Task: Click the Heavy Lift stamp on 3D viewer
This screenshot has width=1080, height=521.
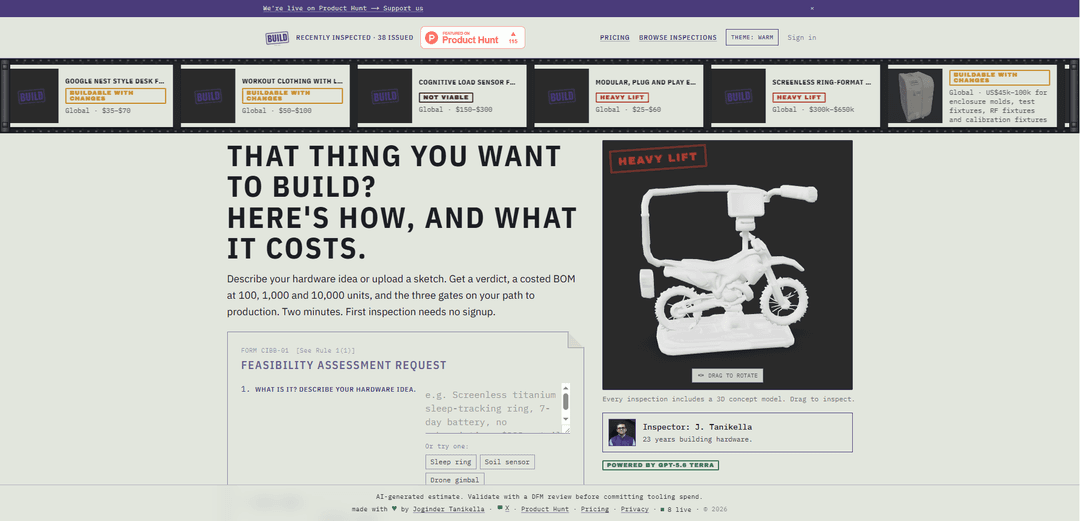Action: click(658, 160)
